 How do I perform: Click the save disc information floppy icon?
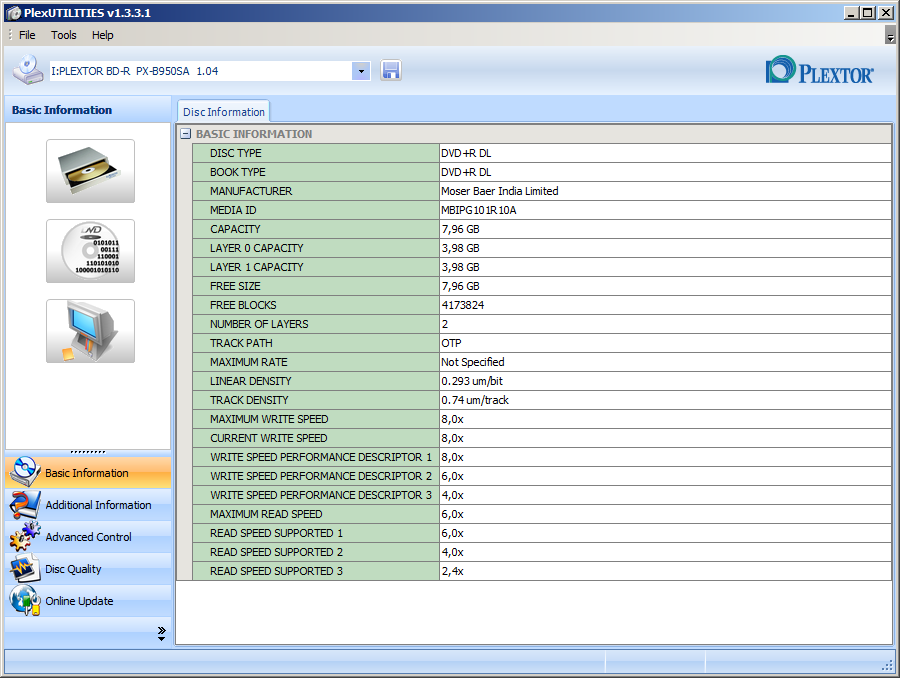[x=390, y=71]
